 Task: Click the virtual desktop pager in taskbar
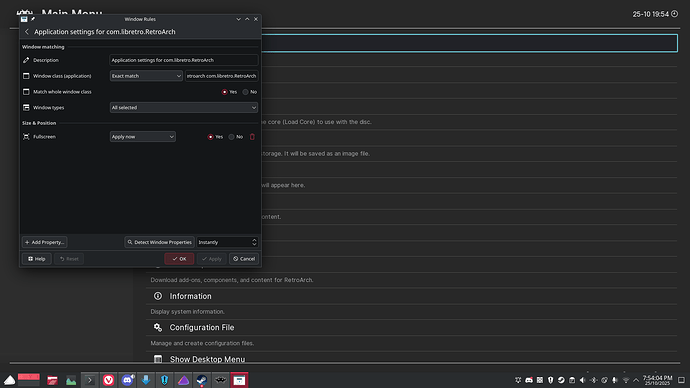click(29, 380)
